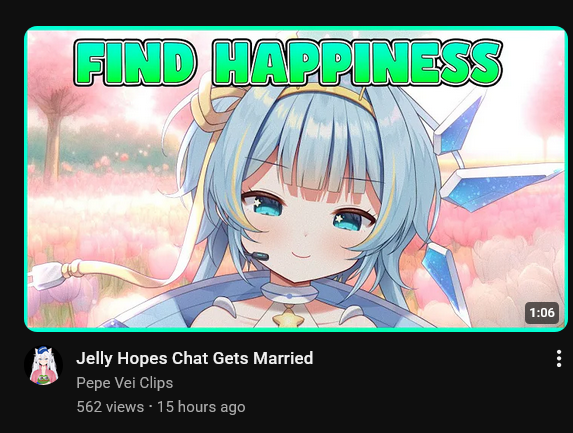The image size is (573, 433).
Task: Click the headset microphone near character's cheek
Action: click(x=261, y=256)
